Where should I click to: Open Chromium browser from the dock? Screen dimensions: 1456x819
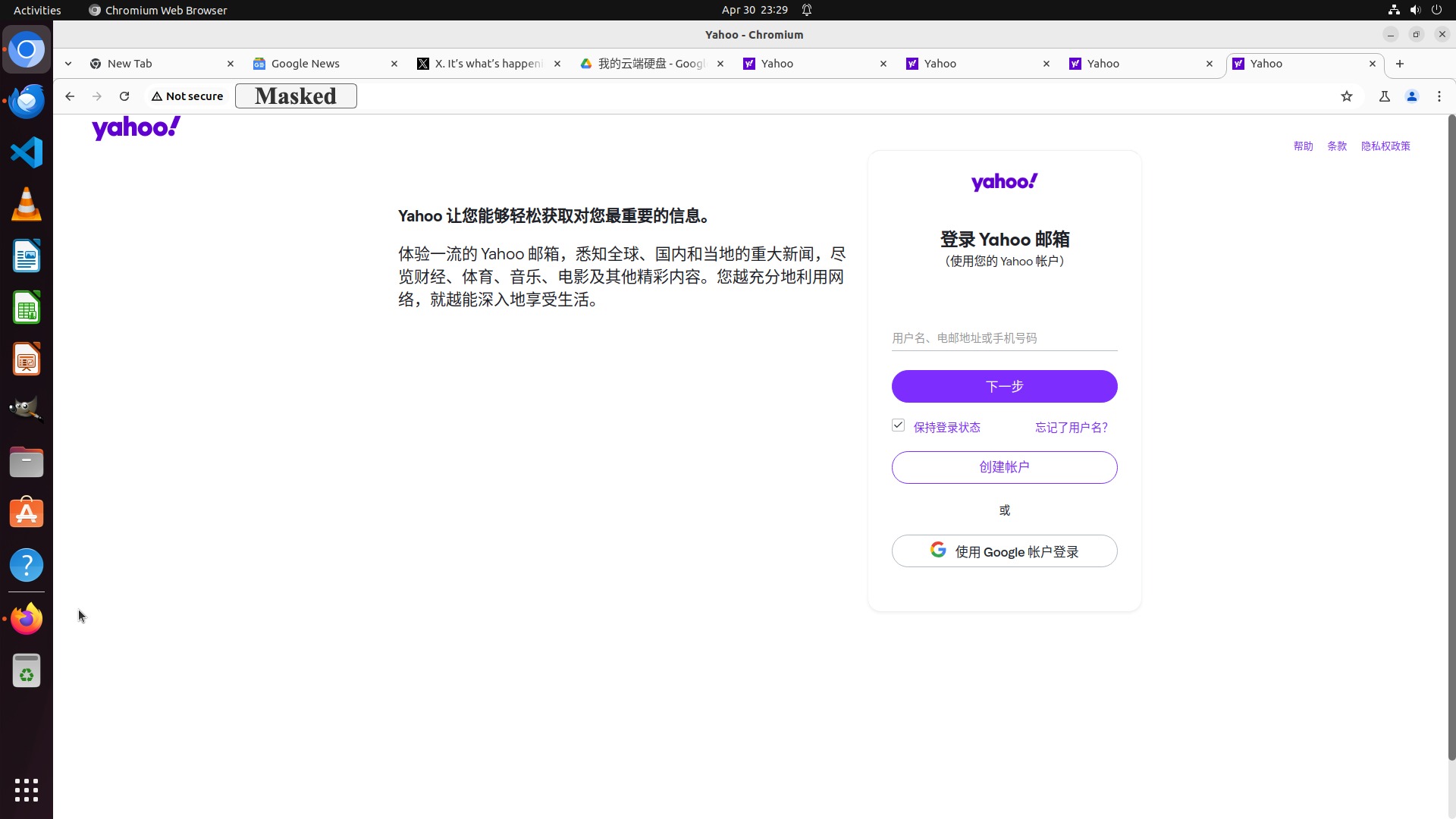[x=27, y=50]
